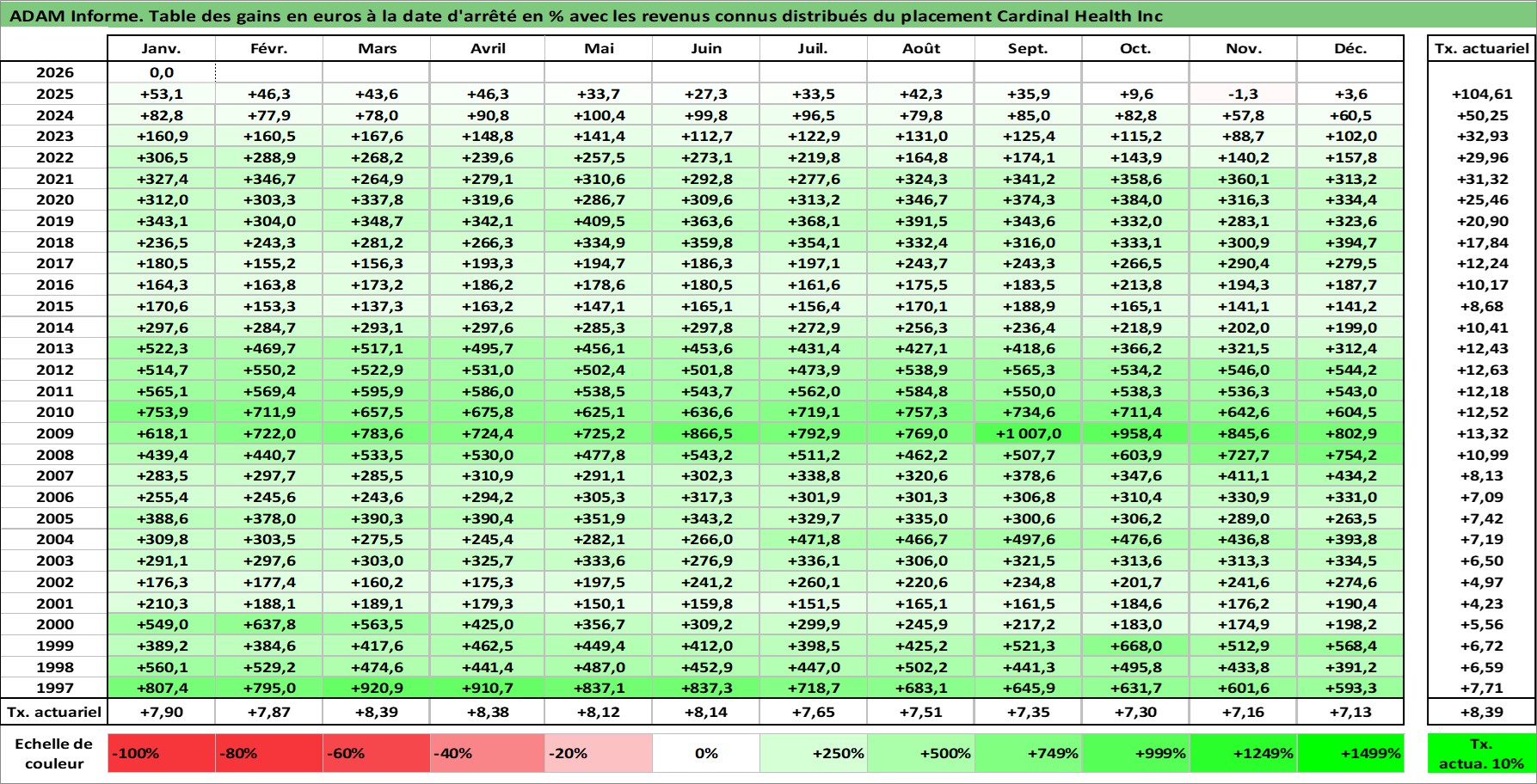The height and width of the screenshot is (784, 1537).
Task: Click the +1499% bright green swatch
Action: (x=1350, y=753)
